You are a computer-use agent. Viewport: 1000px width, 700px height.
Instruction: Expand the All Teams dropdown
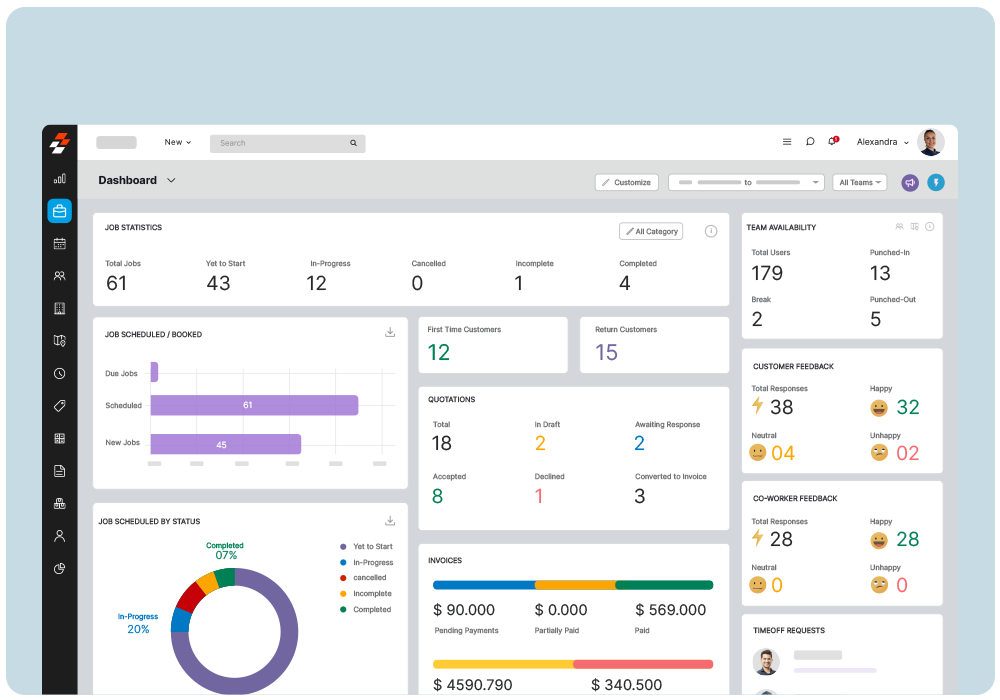click(x=860, y=182)
